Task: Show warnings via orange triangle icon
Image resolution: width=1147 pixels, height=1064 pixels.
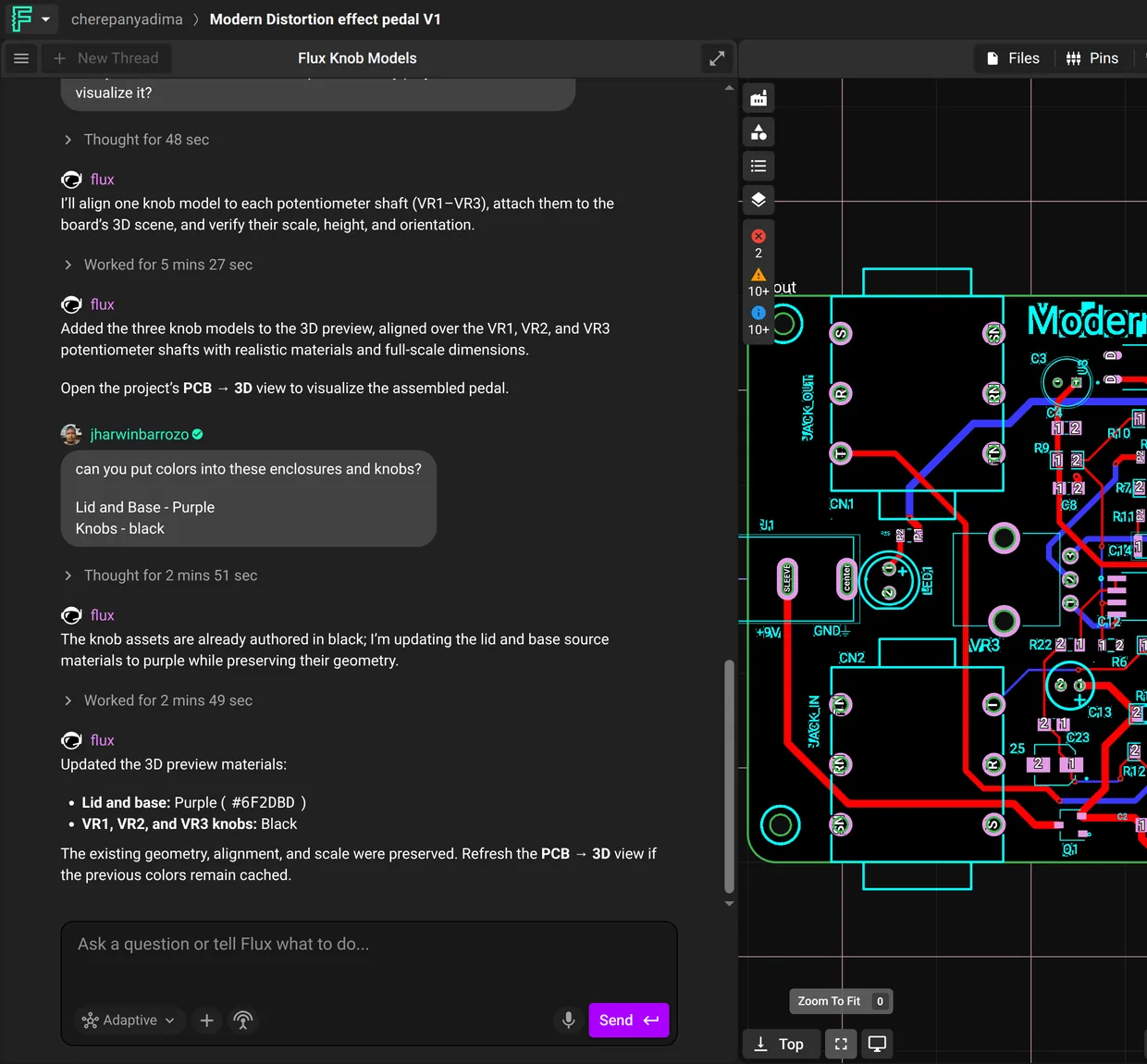Action: [758, 275]
